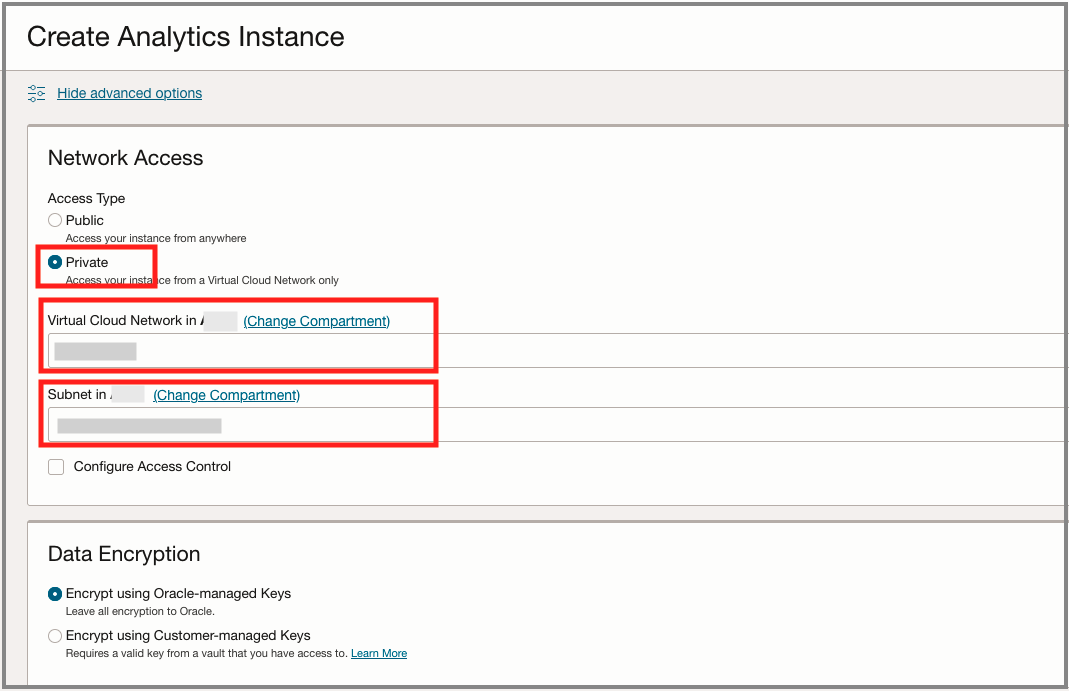Choose Encrypt using Oracle-managed Keys
The height and width of the screenshot is (691, 1069).
(x=55, y=594)
